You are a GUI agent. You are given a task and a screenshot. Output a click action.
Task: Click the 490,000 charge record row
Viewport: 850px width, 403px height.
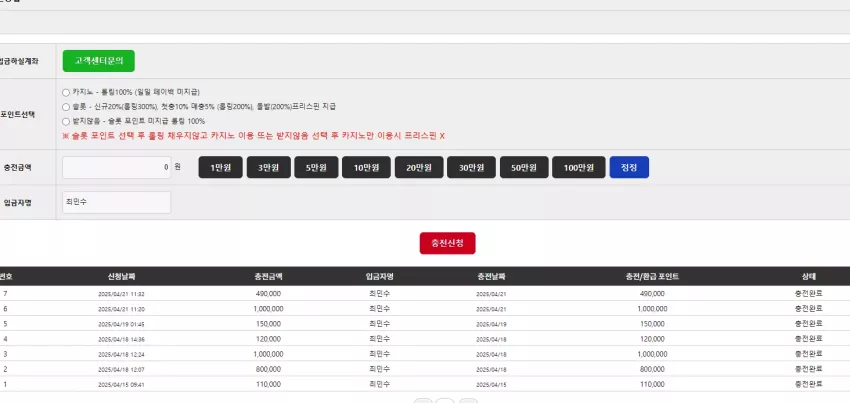pos(425,293)
